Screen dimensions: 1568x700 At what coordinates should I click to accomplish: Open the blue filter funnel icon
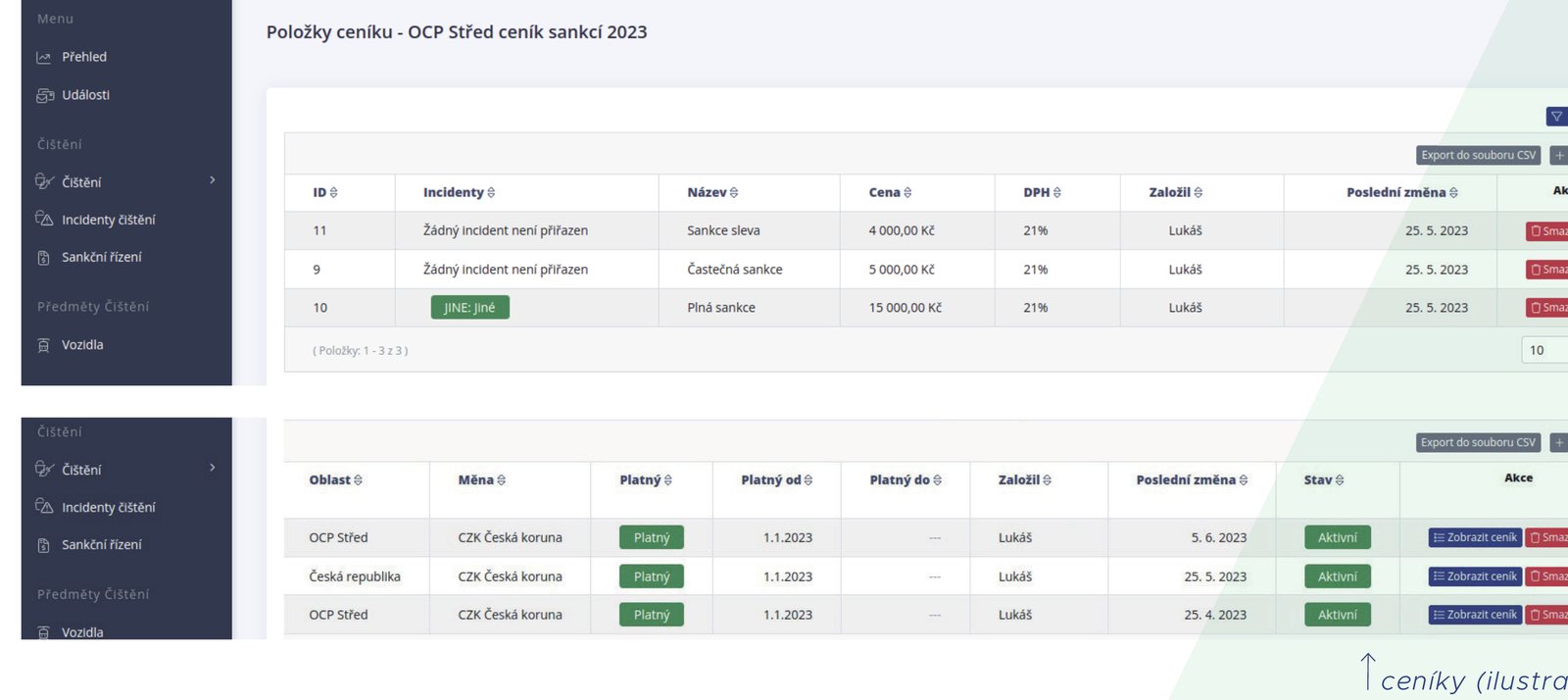[x=1557, y=117]
